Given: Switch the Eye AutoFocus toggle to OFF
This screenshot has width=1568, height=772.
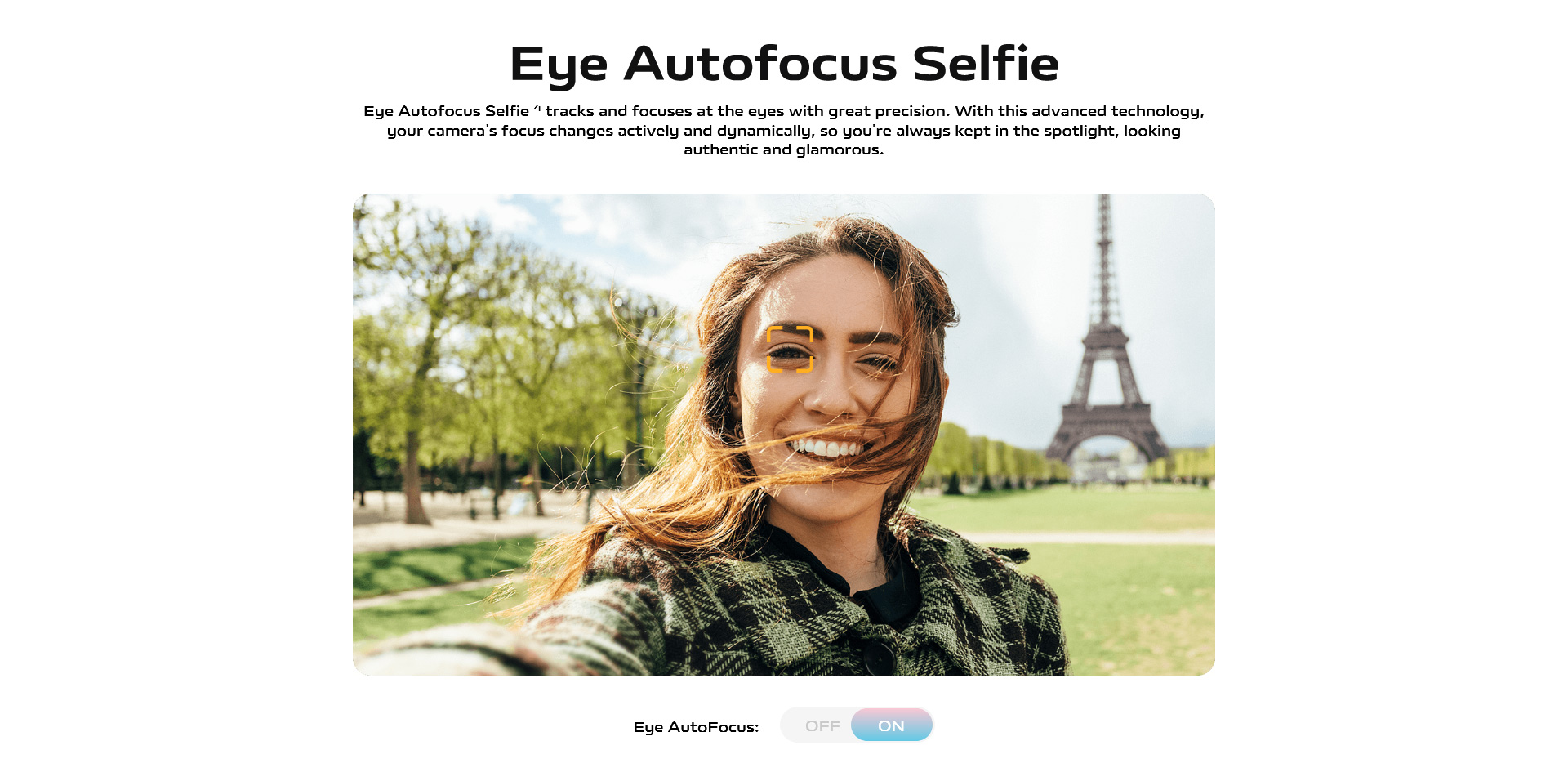Looking at the screenshot, I should pos(822,725).
